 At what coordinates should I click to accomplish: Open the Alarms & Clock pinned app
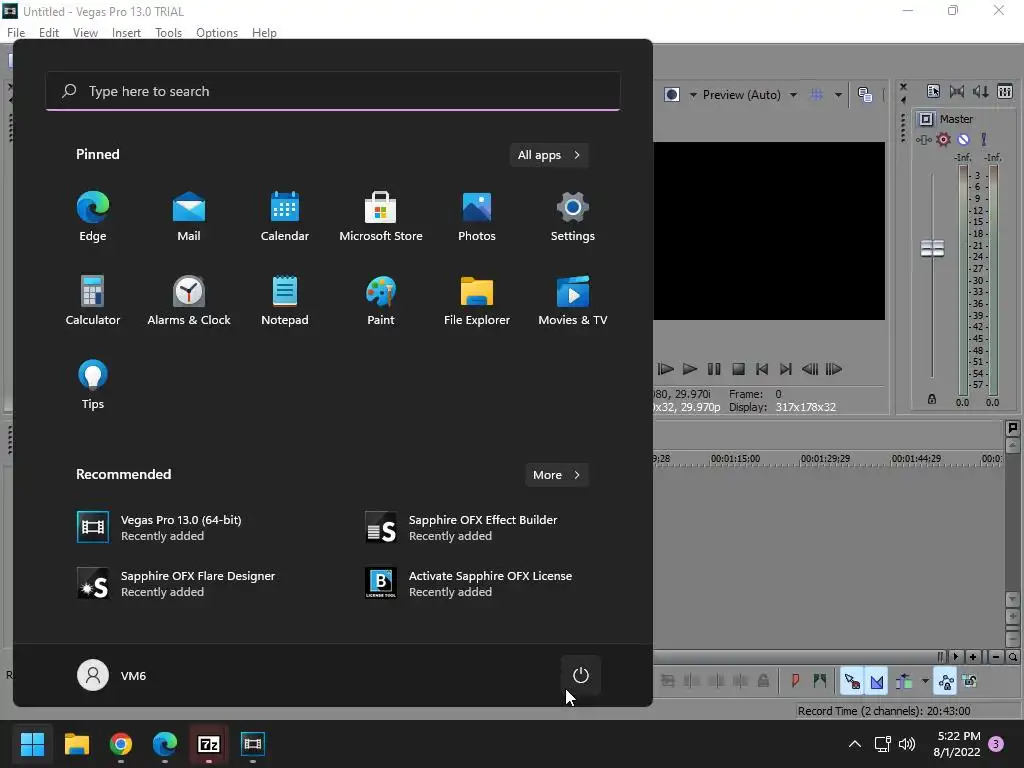[x=189, y=300]
